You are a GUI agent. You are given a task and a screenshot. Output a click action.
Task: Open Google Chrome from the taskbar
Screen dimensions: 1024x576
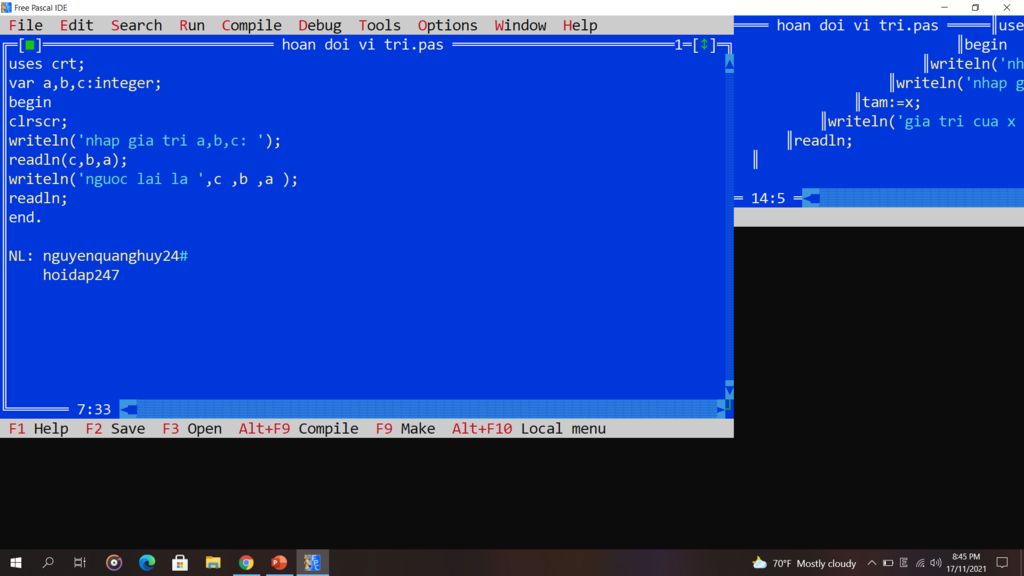246,562
